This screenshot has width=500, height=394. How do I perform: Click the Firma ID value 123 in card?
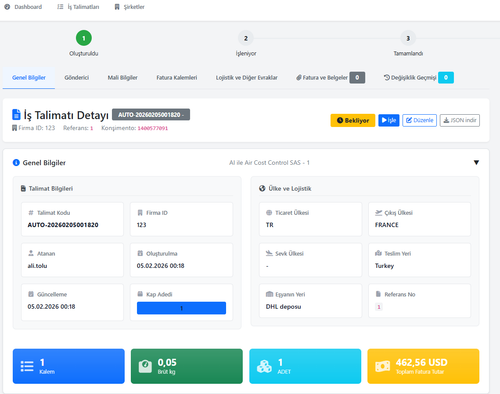[141, 225]
